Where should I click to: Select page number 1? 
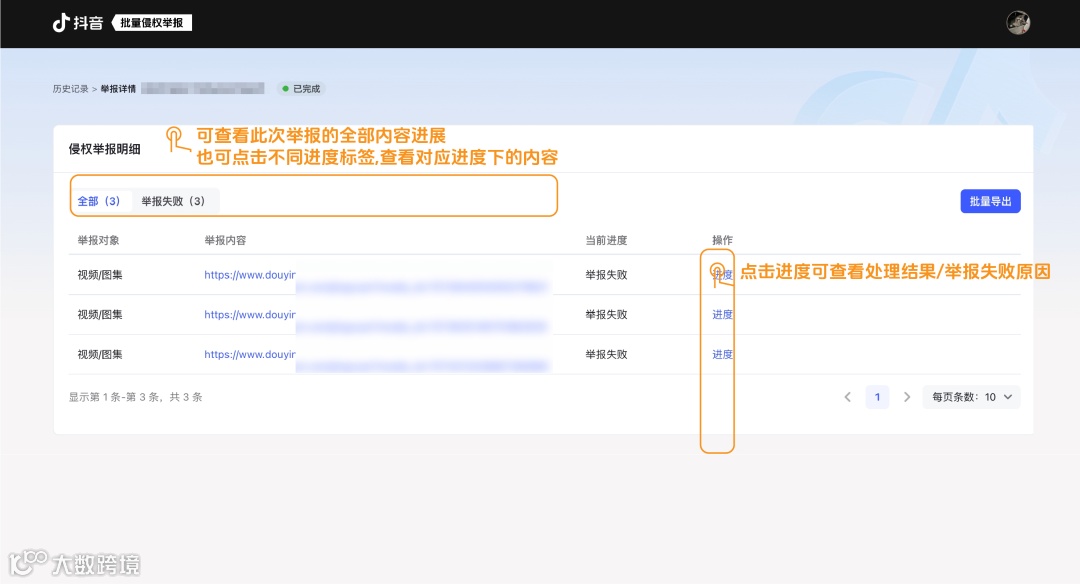pos(877,397)
